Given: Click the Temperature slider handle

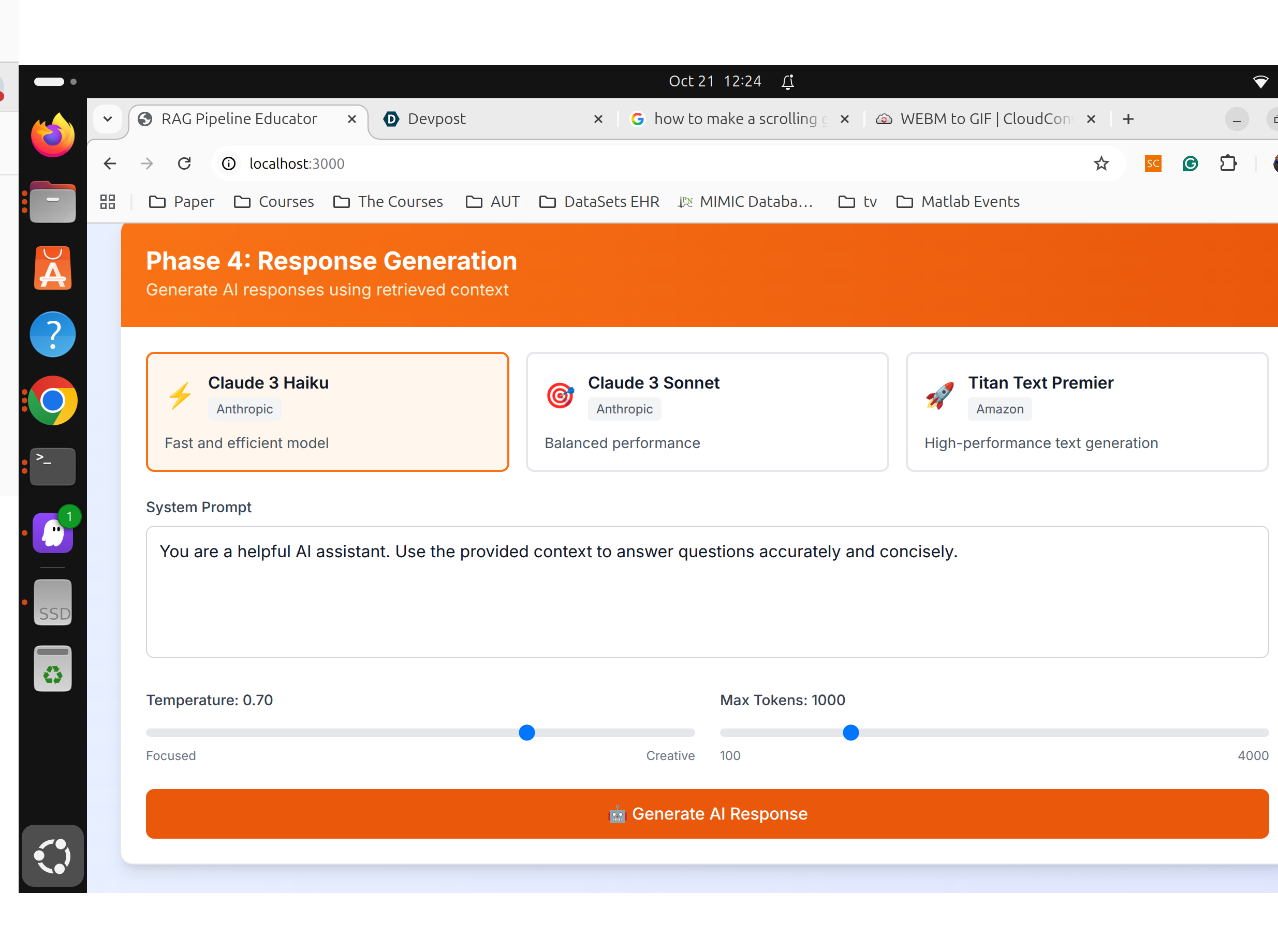Looking at the screenshot, I should point(526,733).
